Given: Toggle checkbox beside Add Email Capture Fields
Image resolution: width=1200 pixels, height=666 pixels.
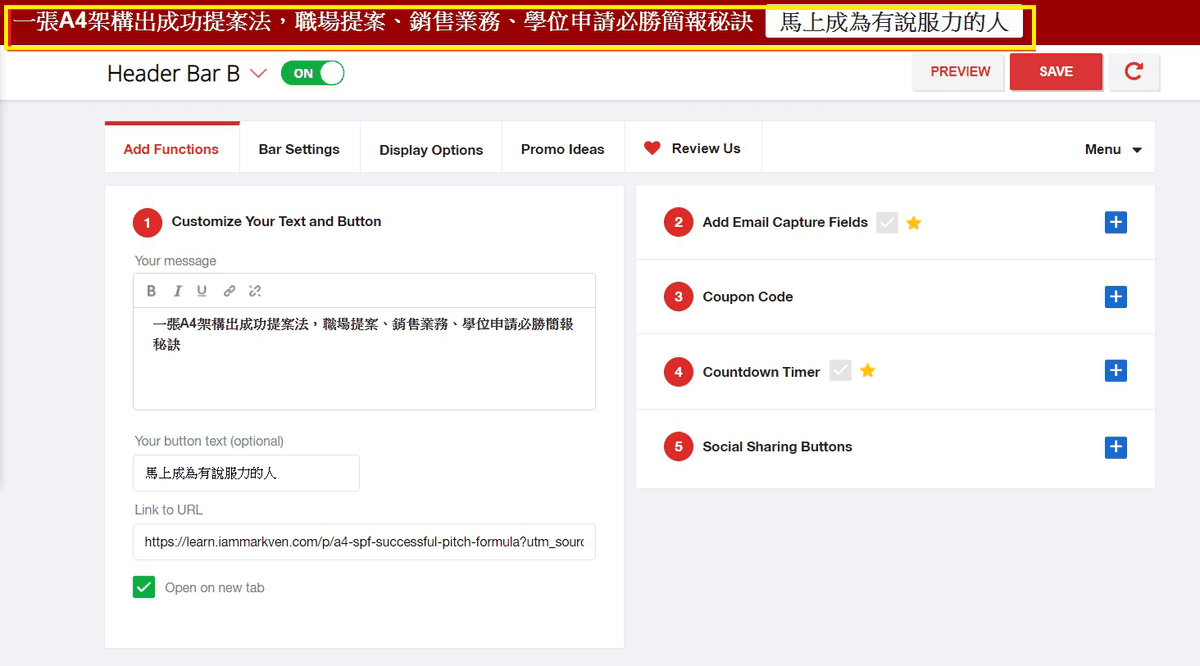Looking at the screenshot, I should [x=887, y=223].
